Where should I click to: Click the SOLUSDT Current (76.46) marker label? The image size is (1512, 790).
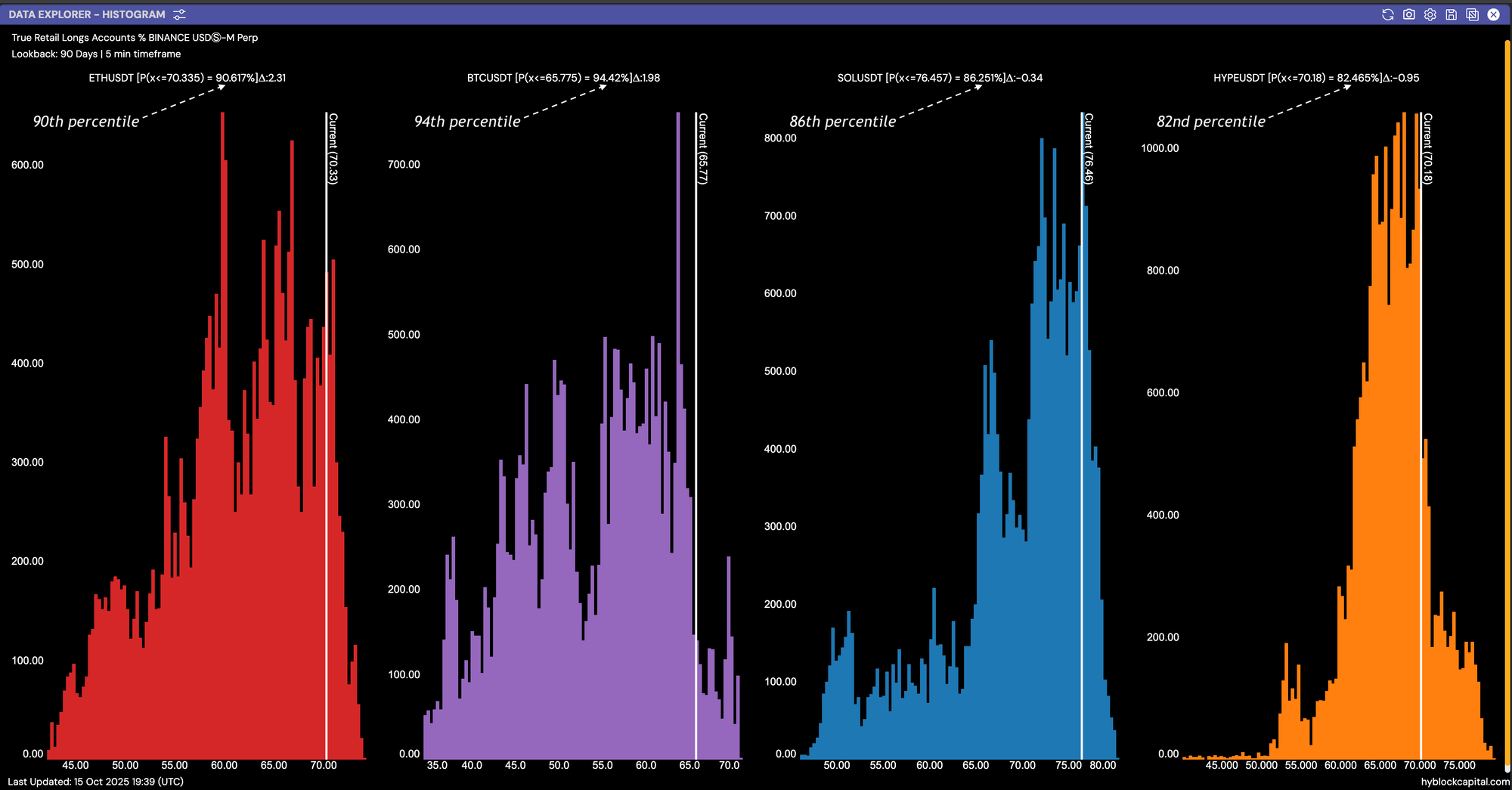[1089, 149]
